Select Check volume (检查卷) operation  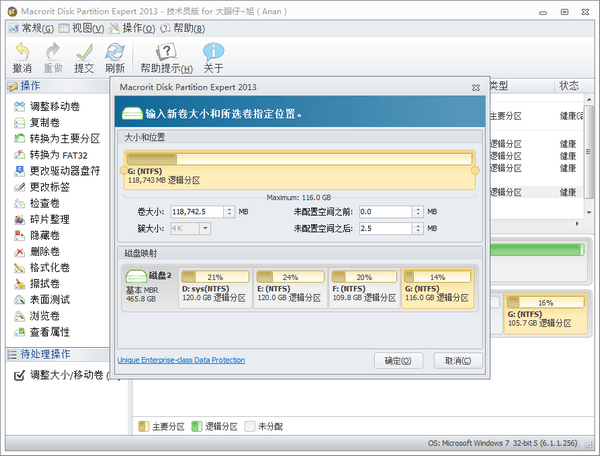(37, 203)
